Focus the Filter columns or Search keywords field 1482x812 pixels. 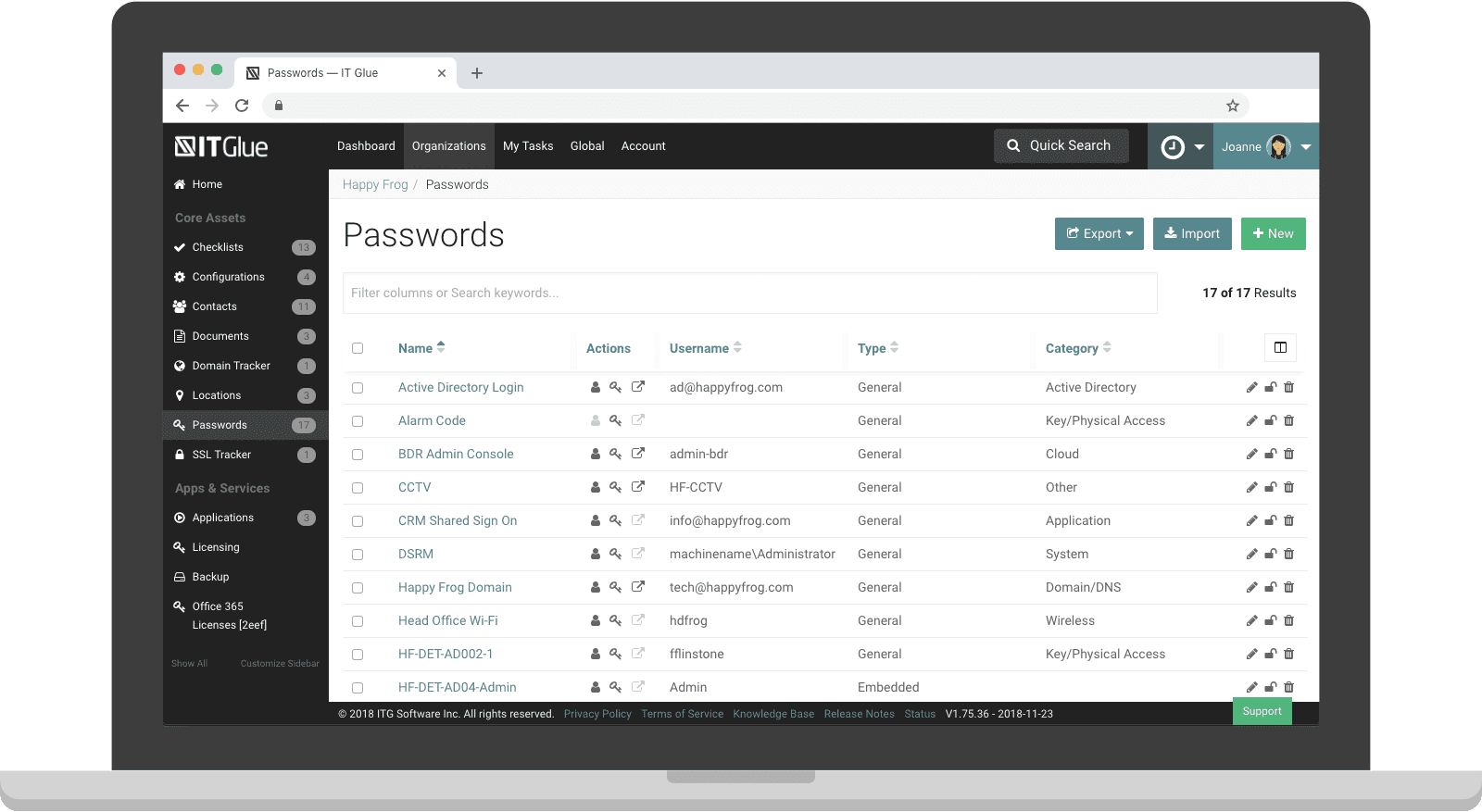(x=749, y=293)
